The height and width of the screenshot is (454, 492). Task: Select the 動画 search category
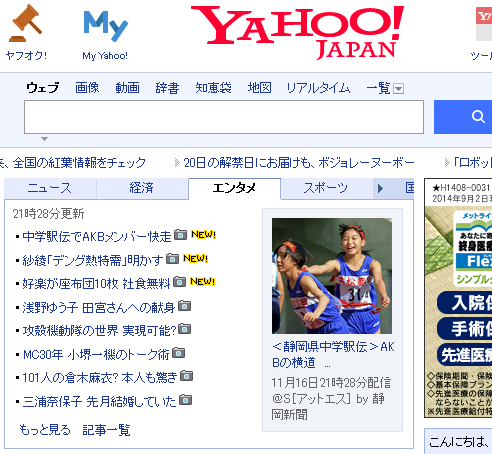(127, 88)
